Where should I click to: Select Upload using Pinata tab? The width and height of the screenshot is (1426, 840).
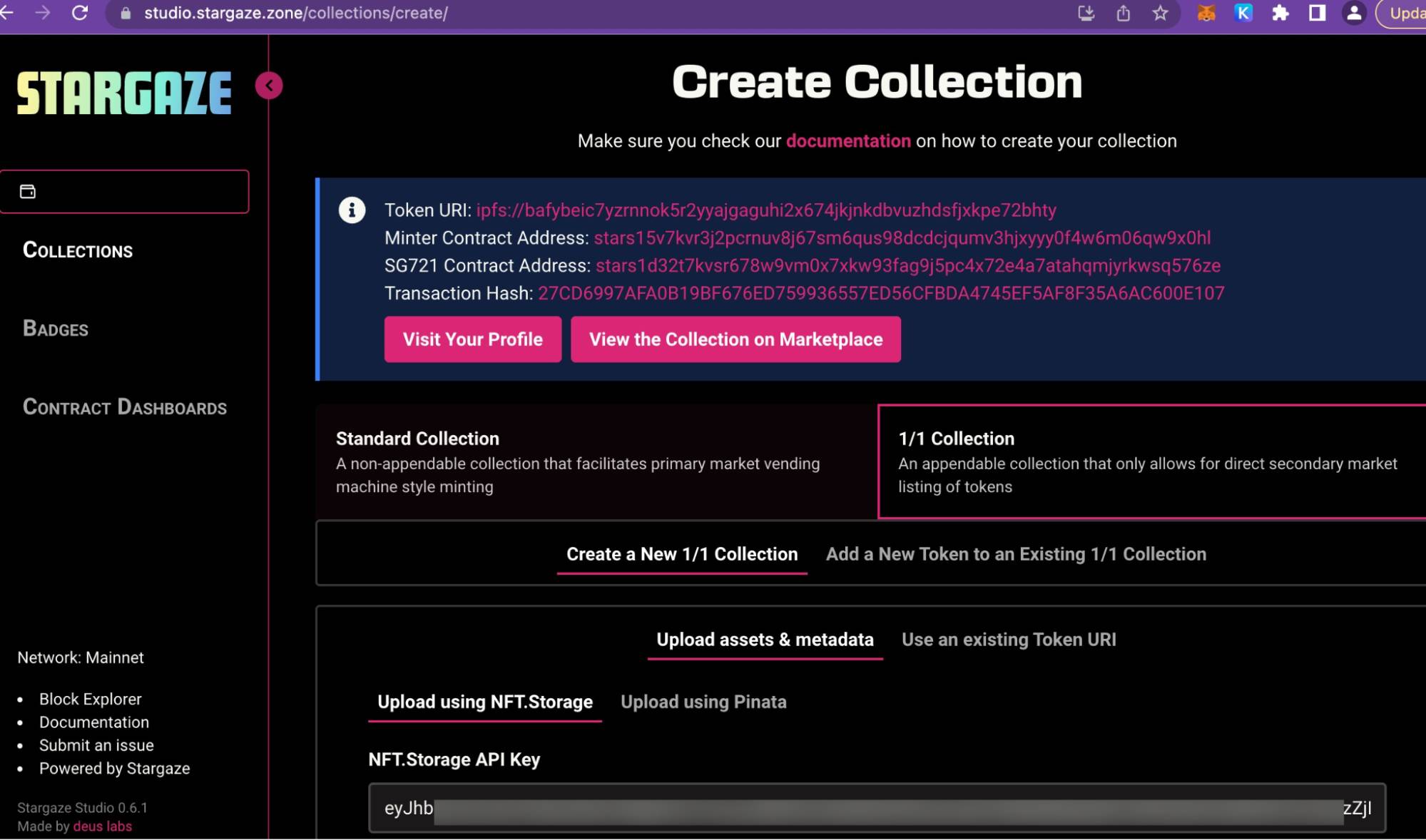(x=703, y=702)
